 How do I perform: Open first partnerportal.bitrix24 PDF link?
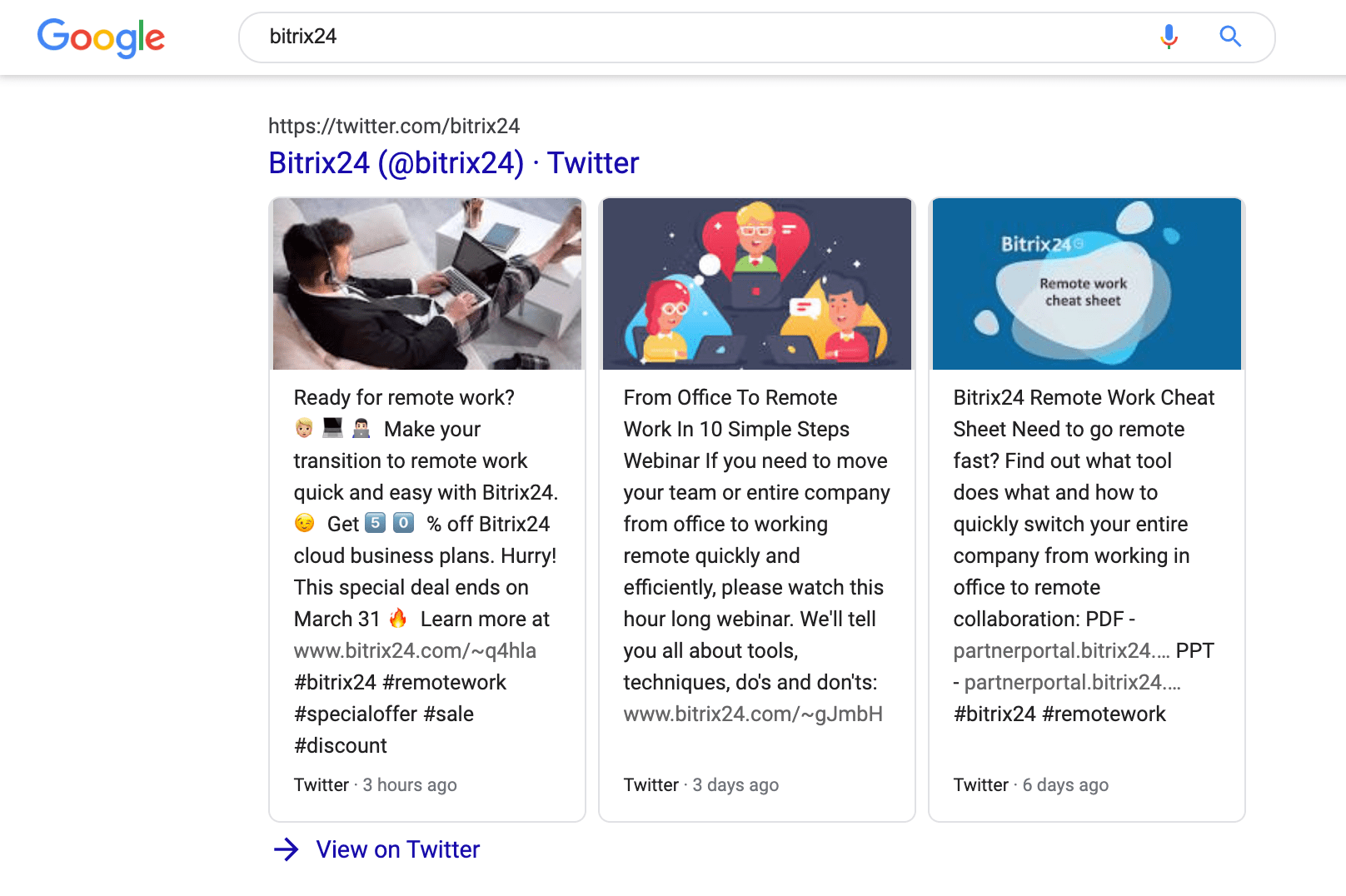point(1062,650)
